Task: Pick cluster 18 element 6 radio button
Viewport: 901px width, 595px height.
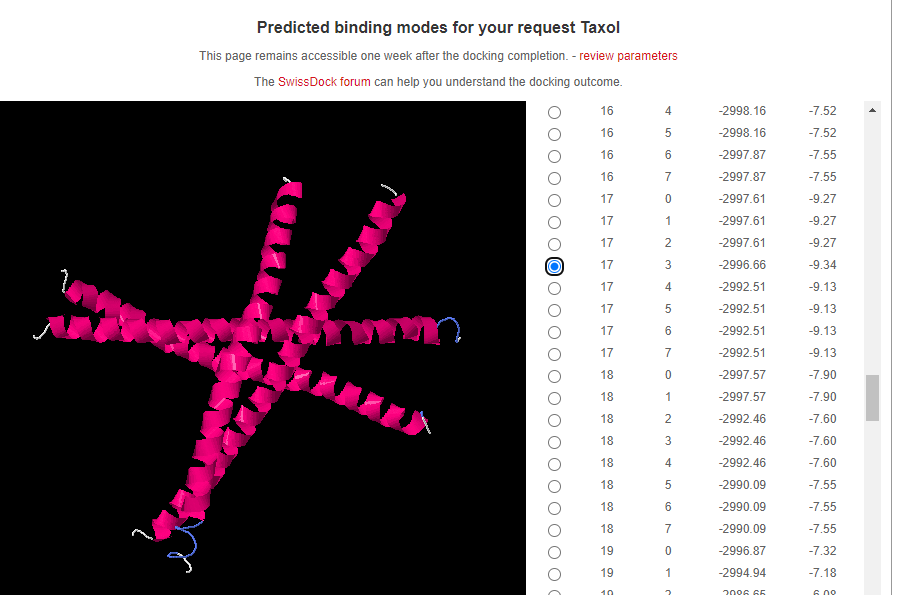Action: 555,508
